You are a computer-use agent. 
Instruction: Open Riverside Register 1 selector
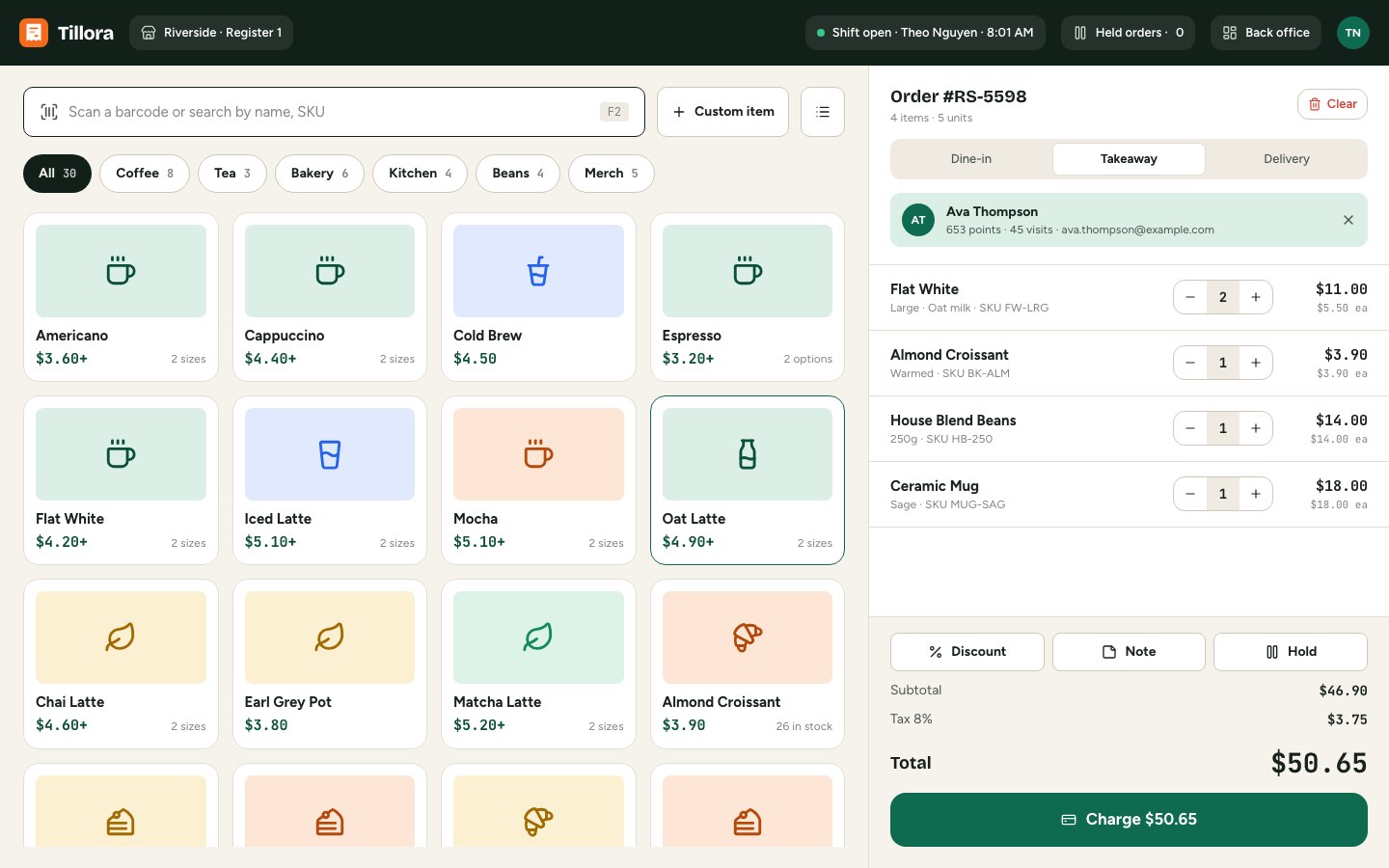point(211,33)
